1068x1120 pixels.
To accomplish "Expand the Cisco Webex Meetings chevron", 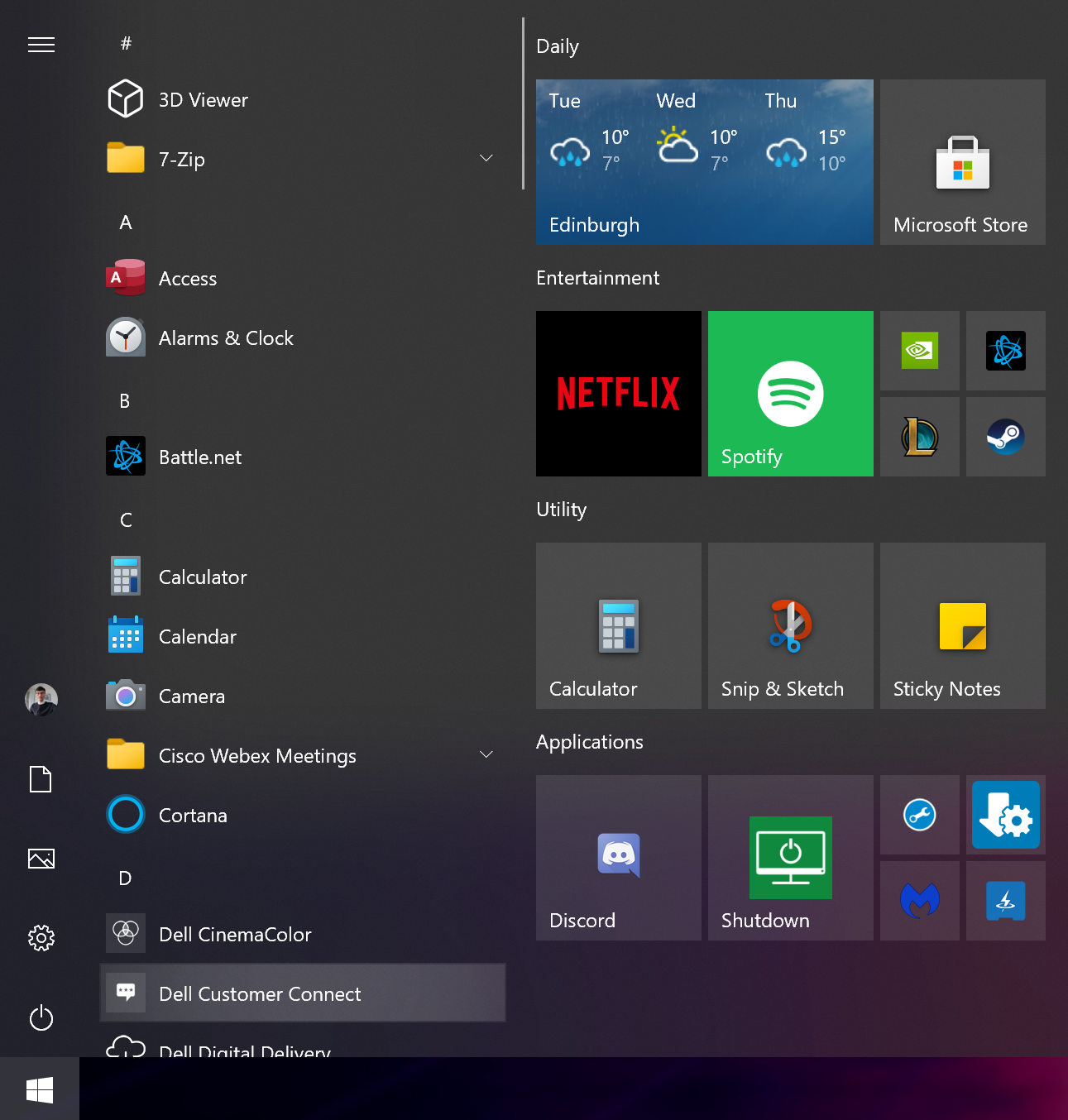I will (x=486, y=755).
